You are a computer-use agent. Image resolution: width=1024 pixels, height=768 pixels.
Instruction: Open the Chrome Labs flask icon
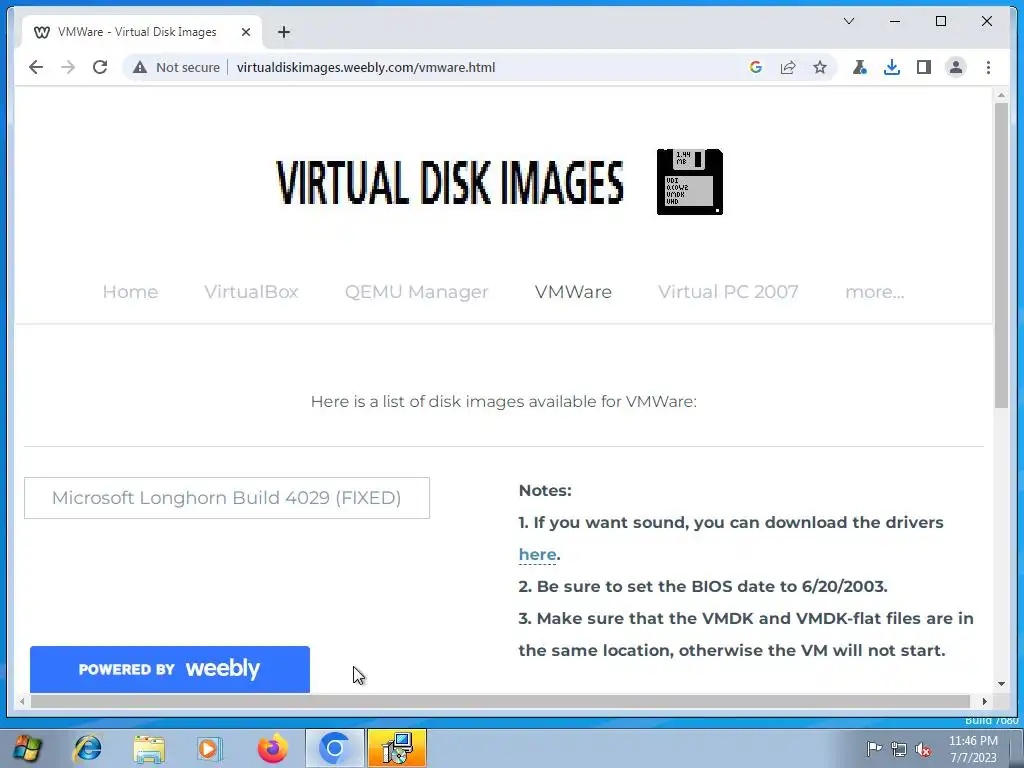coord(859,67)
